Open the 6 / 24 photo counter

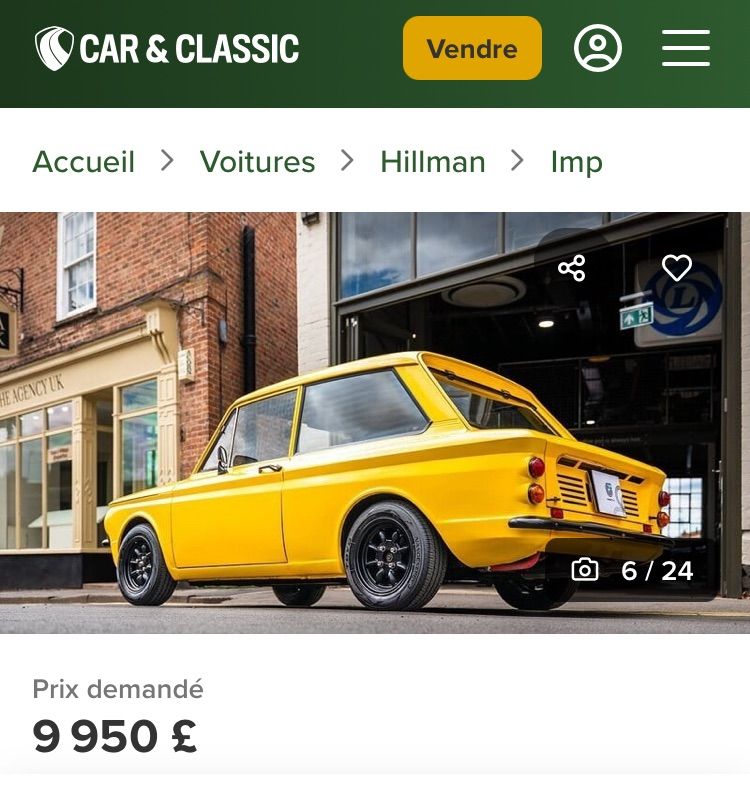click(x=657, y=571)
